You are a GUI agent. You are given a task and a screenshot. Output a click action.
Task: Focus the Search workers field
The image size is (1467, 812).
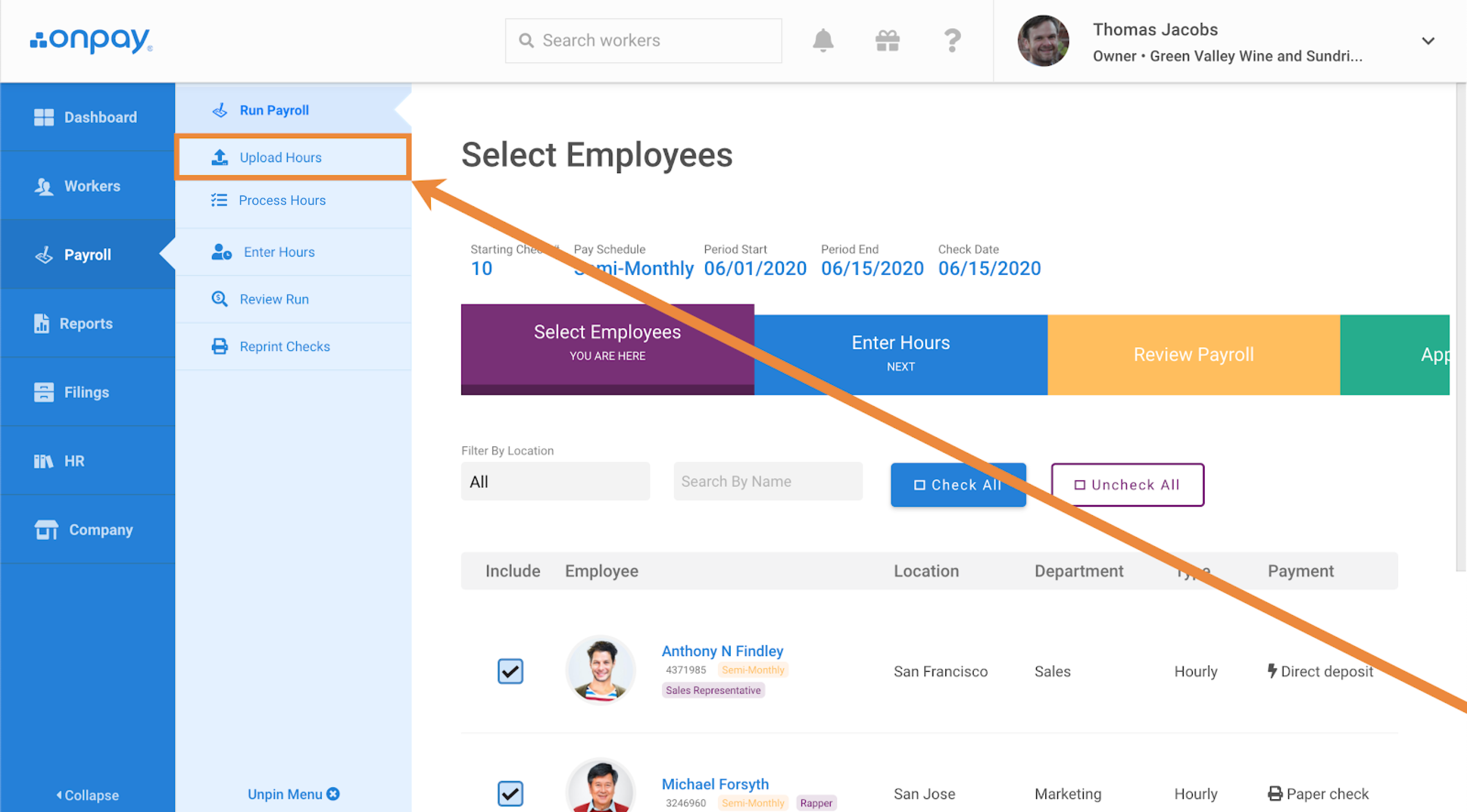tap(644, 40)
